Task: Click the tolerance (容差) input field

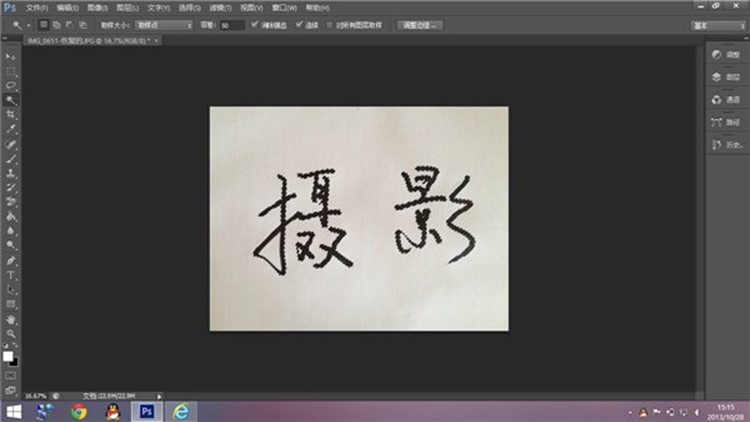Action: click(230, 24)
